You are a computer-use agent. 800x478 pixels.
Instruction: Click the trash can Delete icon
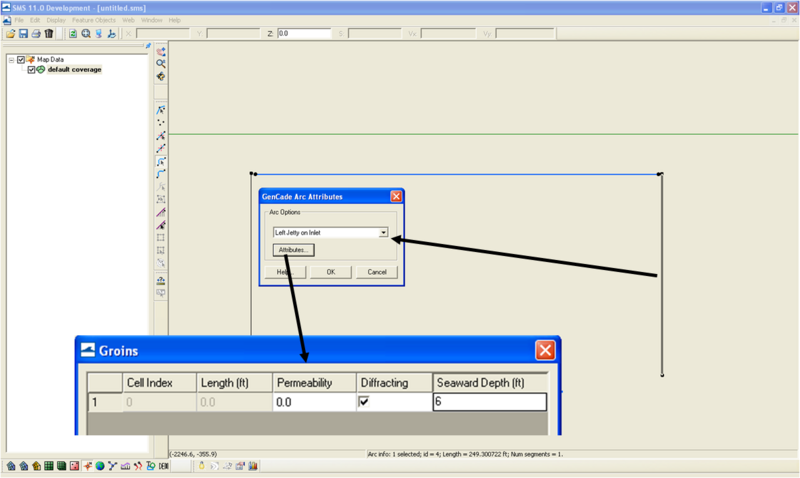pyautogui.click(x=49, y=34)
